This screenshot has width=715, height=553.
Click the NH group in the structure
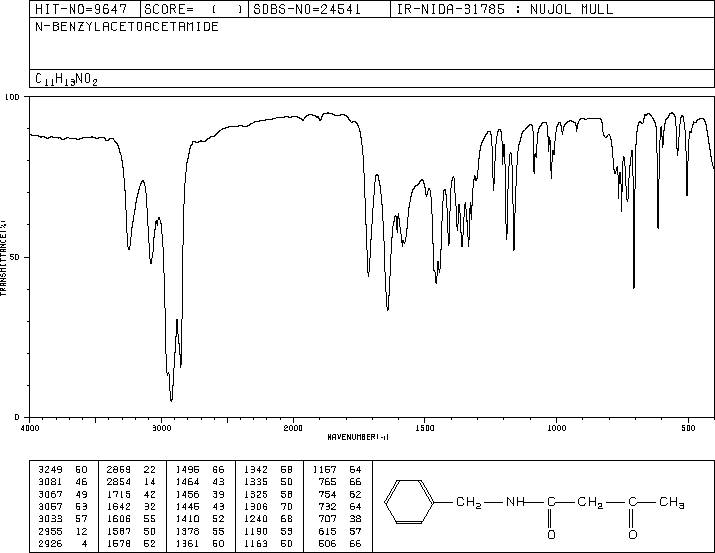pyautogui.click(x=515, y=502)
